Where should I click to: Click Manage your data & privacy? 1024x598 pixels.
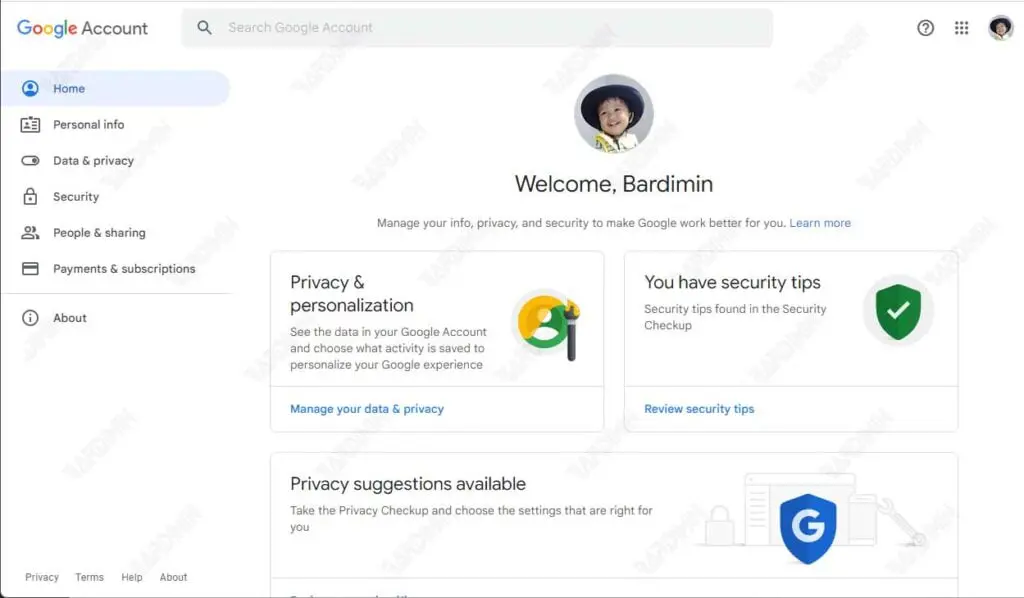point(367,409)
